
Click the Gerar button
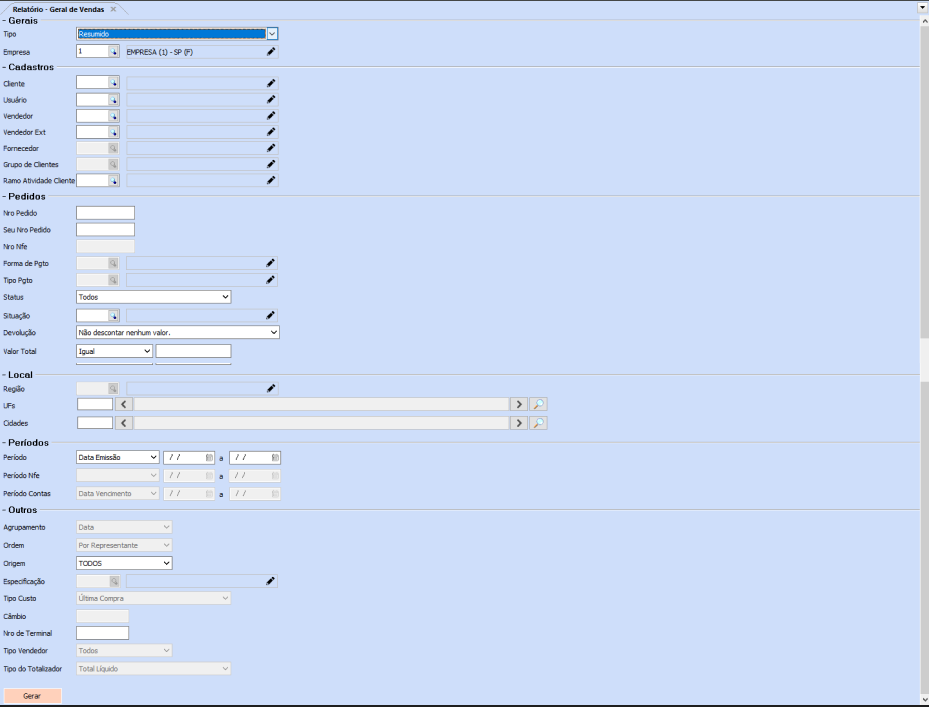click(32, 695)
